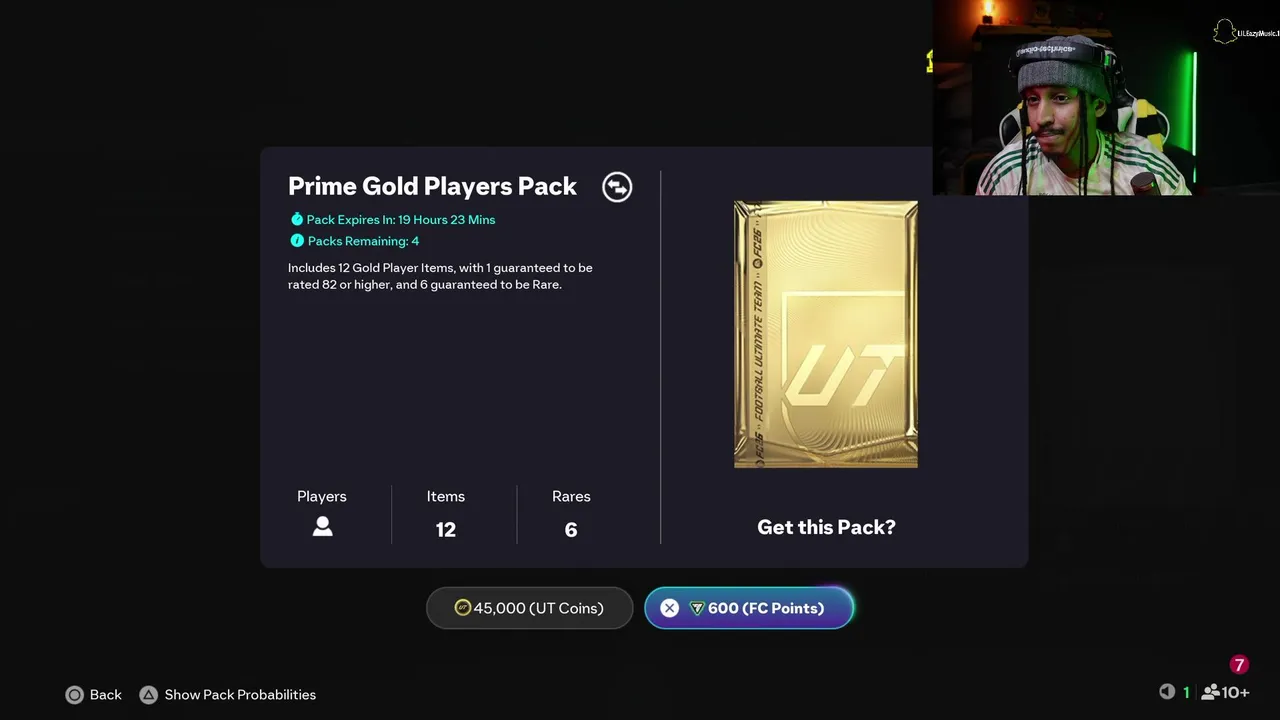This screenshot has width=1280, height=720.
Task: Click the swap arrows icon beside pack title
Action: coord(617,187)
